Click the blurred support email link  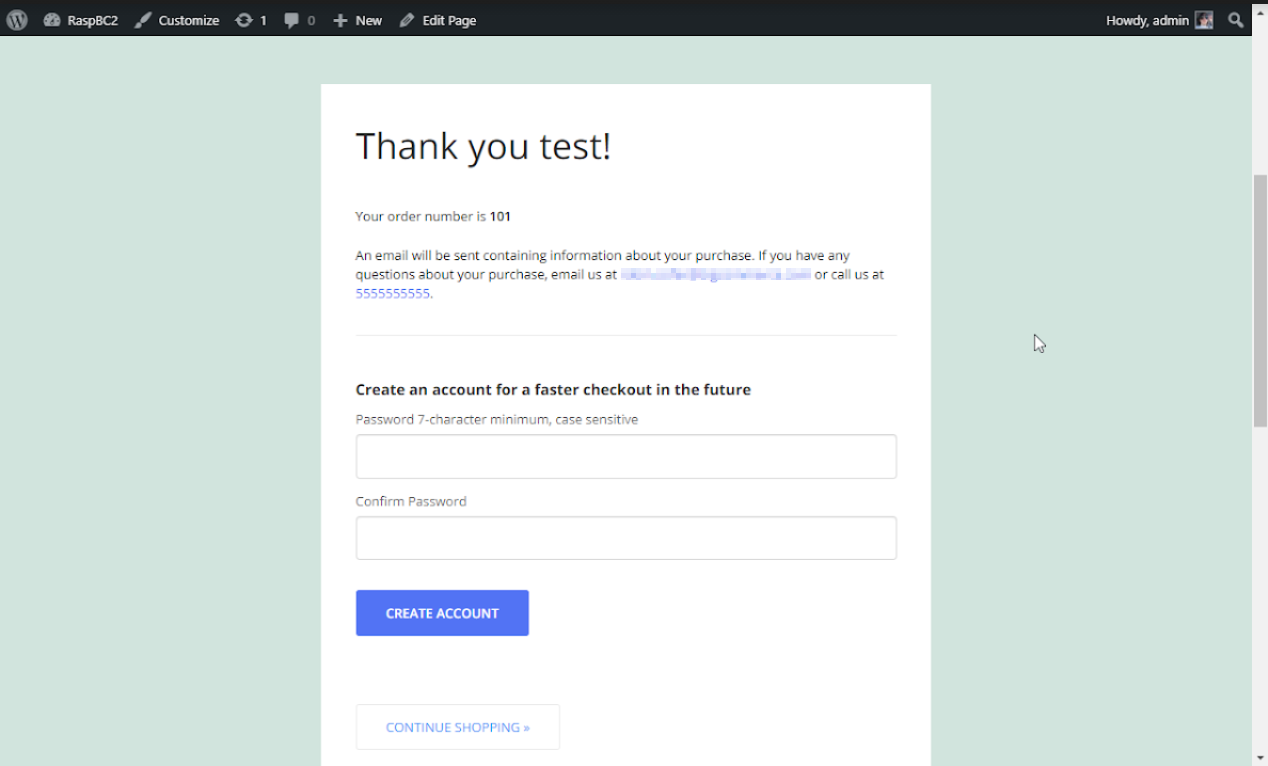point(714,274)
